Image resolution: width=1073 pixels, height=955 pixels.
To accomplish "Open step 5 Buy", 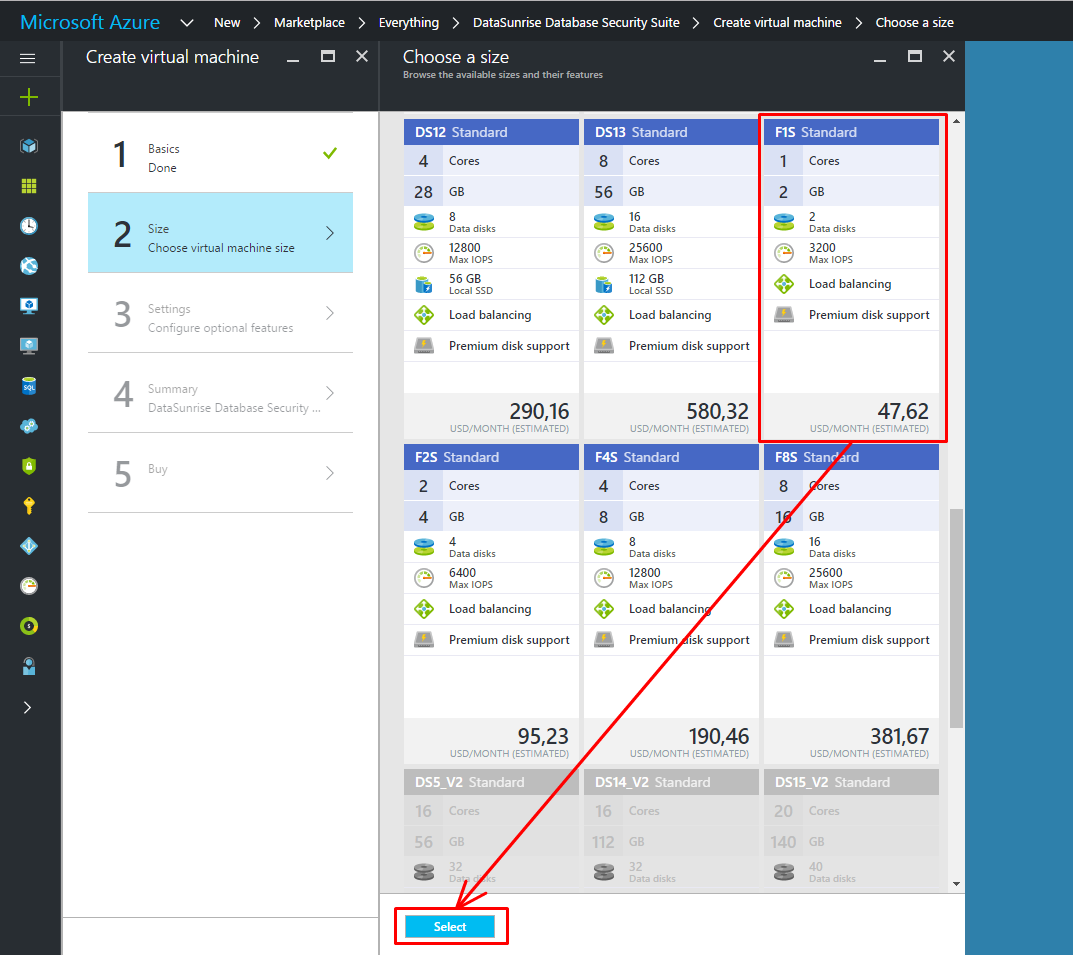I will click(220, 473).
